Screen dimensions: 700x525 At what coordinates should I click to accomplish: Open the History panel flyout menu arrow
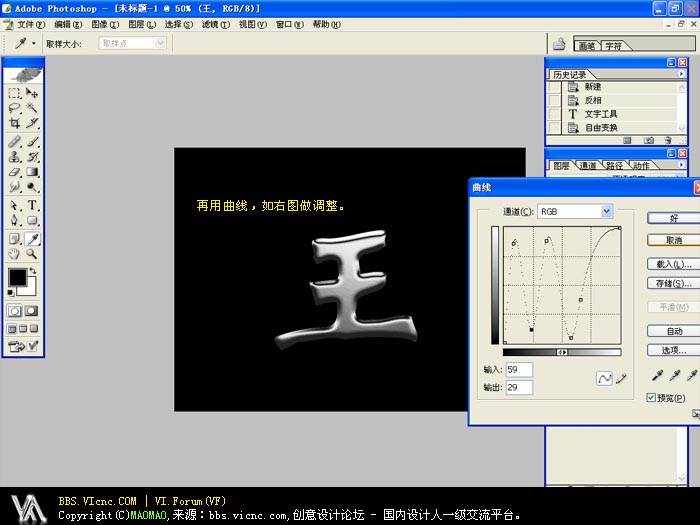point(681,75)
